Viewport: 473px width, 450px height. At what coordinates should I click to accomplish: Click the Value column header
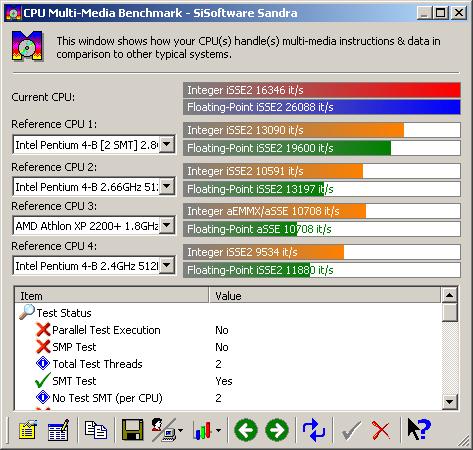point(325,296)
